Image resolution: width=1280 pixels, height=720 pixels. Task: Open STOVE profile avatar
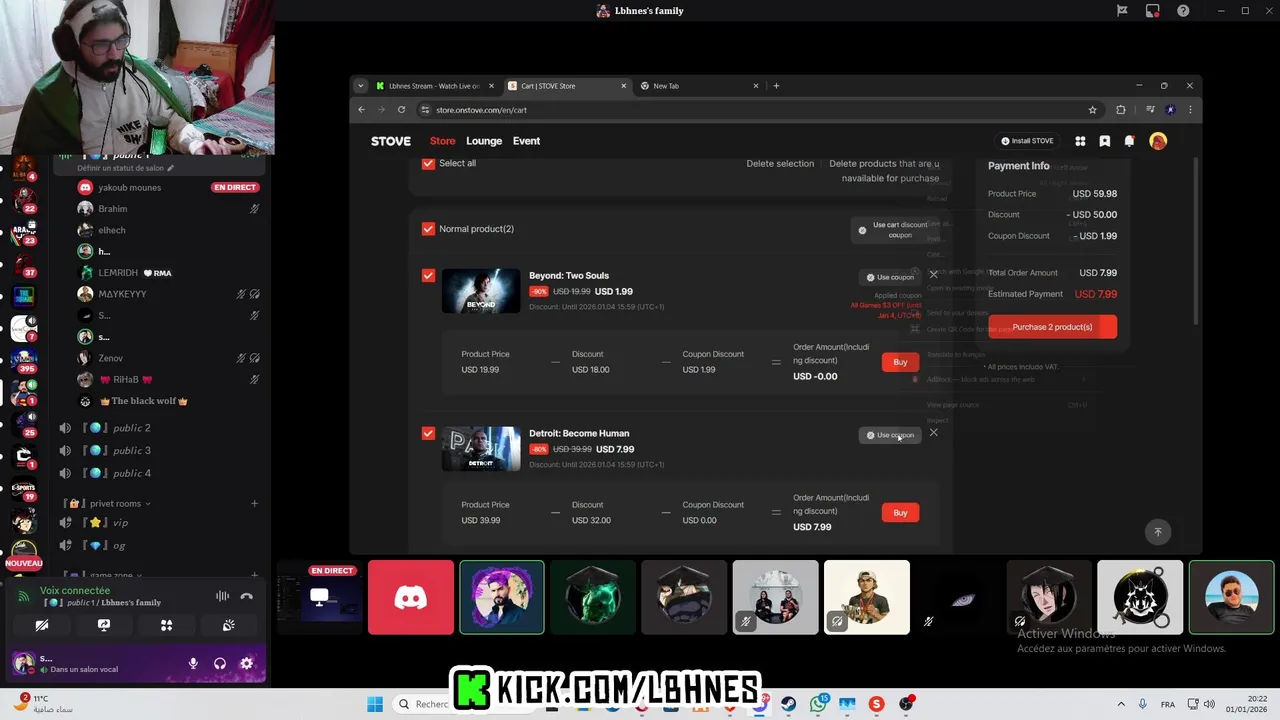coord(1158,141)
